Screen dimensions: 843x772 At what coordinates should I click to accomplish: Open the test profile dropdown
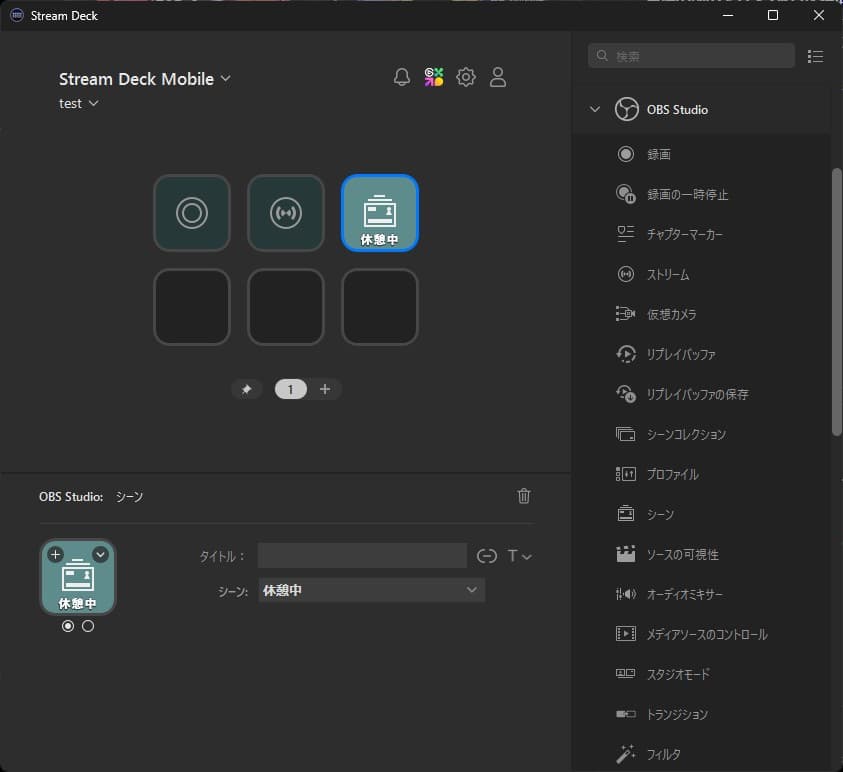(x=79, y=104)
